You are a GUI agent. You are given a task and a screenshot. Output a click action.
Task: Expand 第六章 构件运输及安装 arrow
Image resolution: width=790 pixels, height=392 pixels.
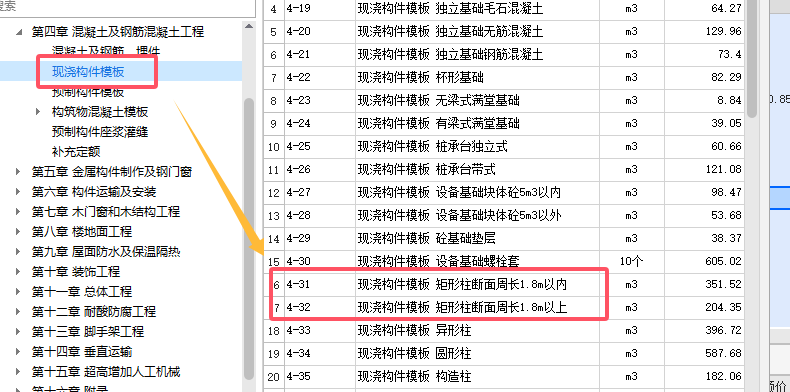click(19, 192)
